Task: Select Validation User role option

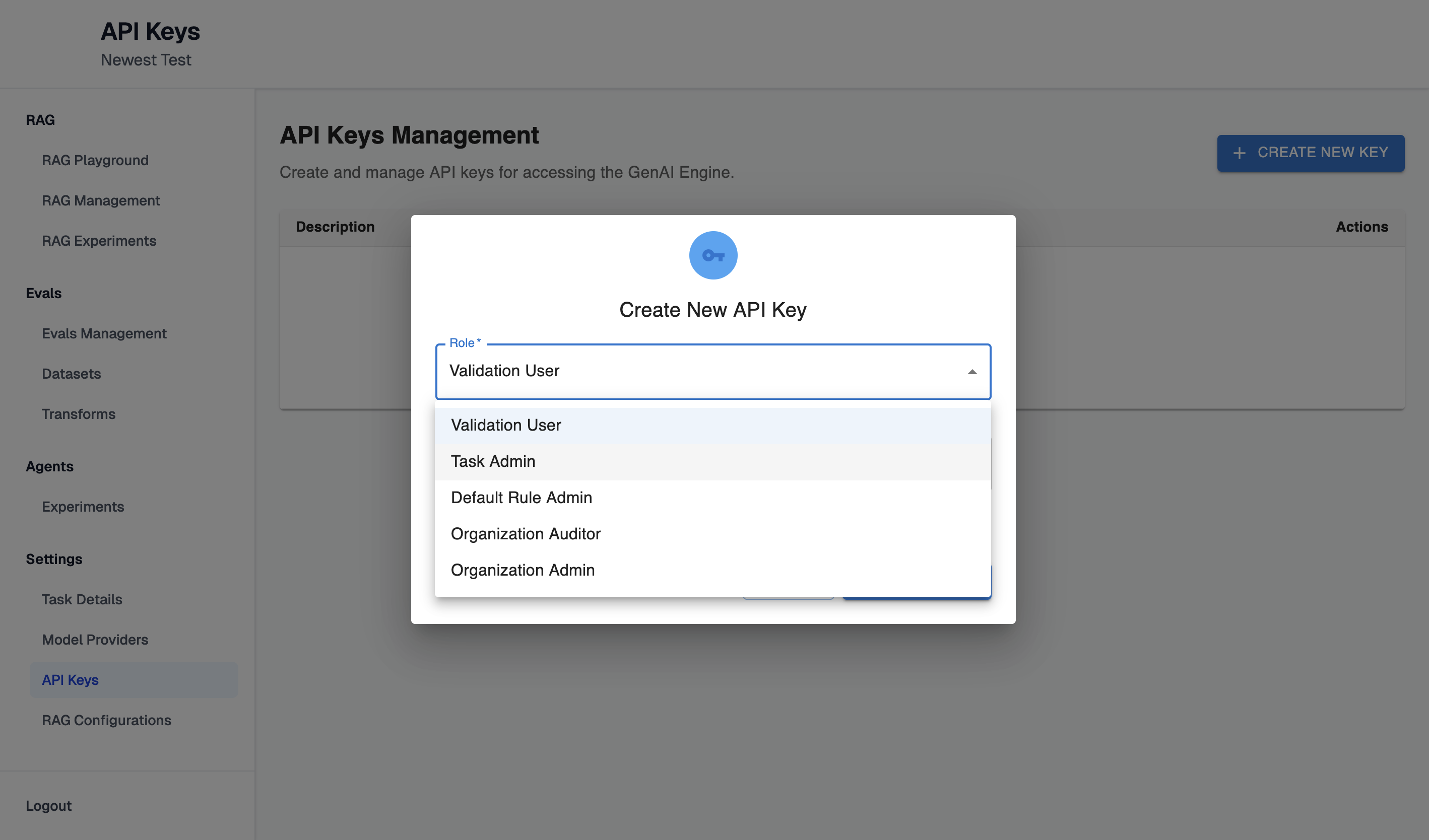Action: pyautogui.click(x=506, y=425)
